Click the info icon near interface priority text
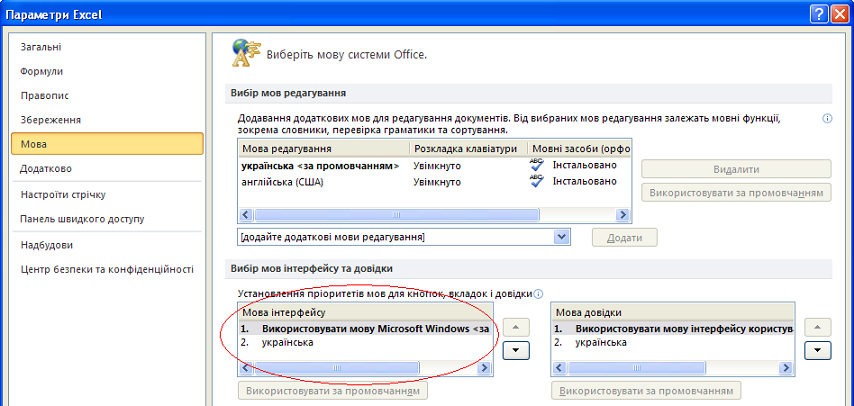 coord(539,295)
